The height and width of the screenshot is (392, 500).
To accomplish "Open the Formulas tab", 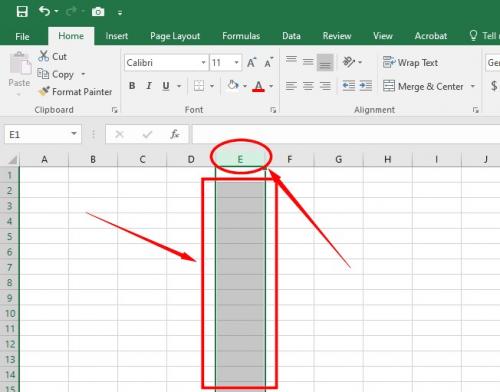I will pos(241,36).
